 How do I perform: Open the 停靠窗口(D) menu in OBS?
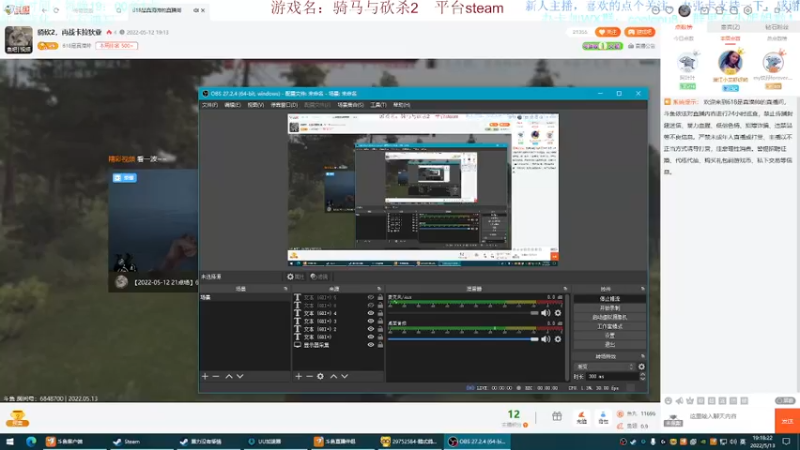coord(284,105)
